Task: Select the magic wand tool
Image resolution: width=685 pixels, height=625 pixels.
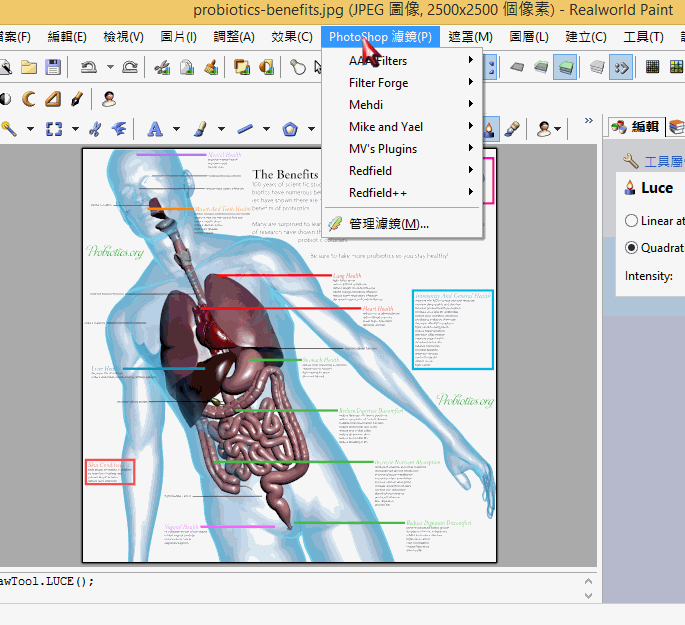Action: pos(9,129)
